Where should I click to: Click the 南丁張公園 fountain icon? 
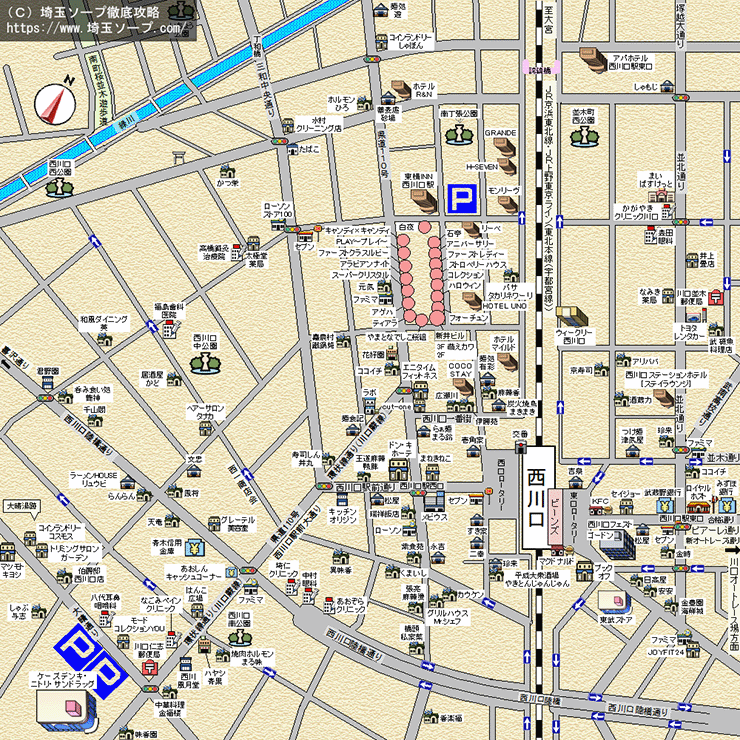click(x=459, y=134)
